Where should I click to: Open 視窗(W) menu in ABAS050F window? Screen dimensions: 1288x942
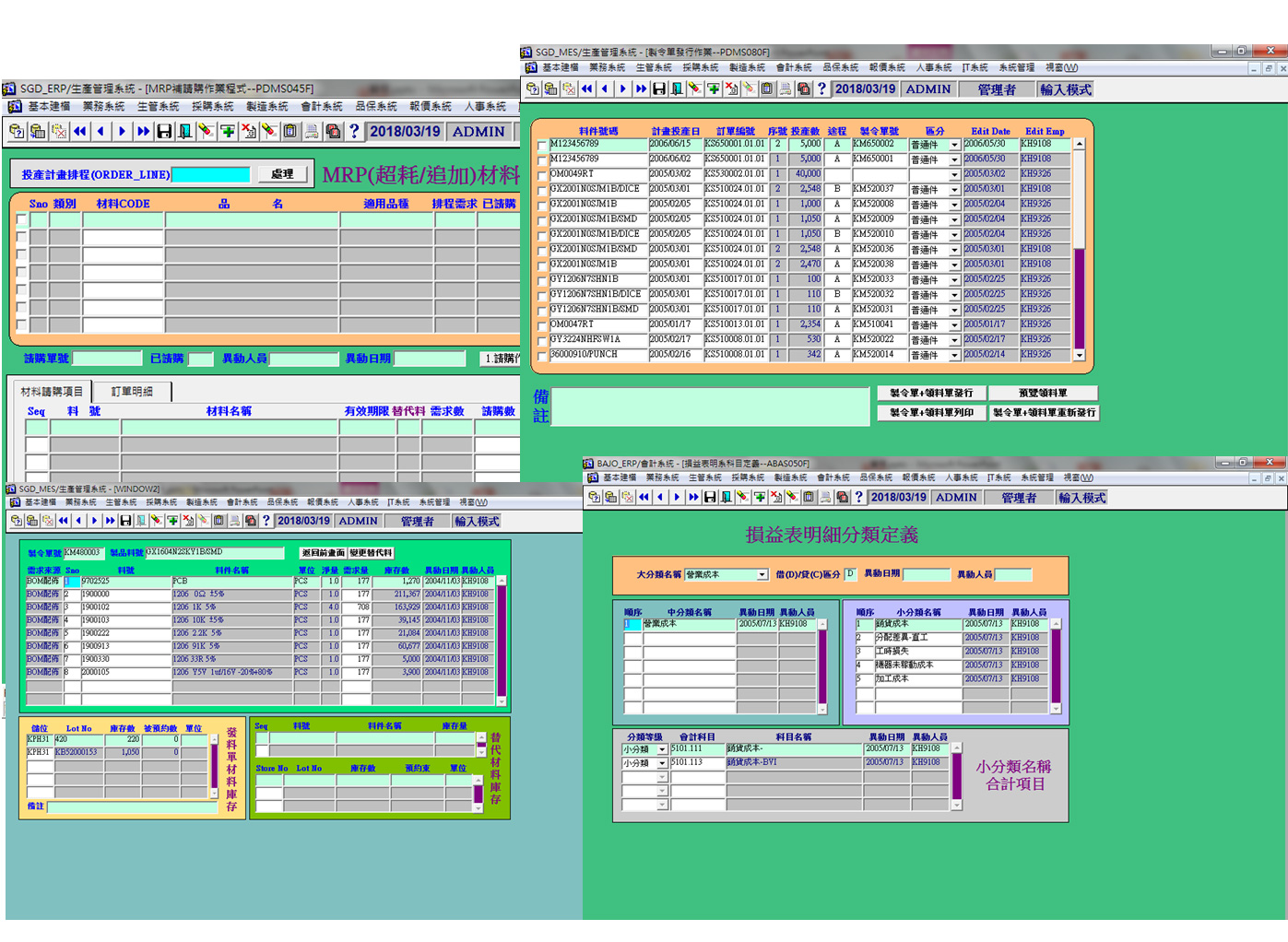[x=1078, y=477]
